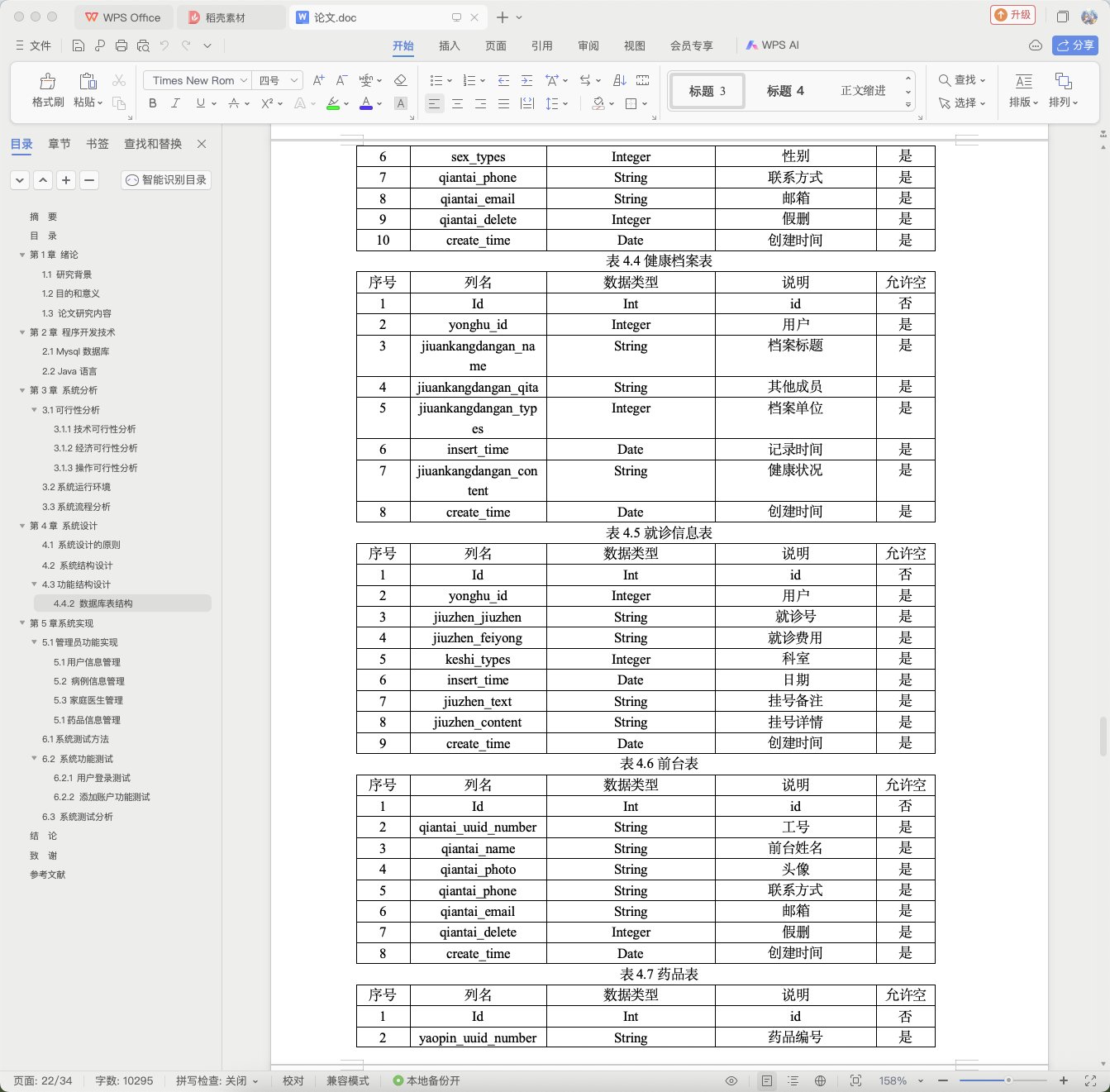This screenshot has width=1110, height=1092.
Task: Click the 分享 share button
Action: tap(1074, 45)
